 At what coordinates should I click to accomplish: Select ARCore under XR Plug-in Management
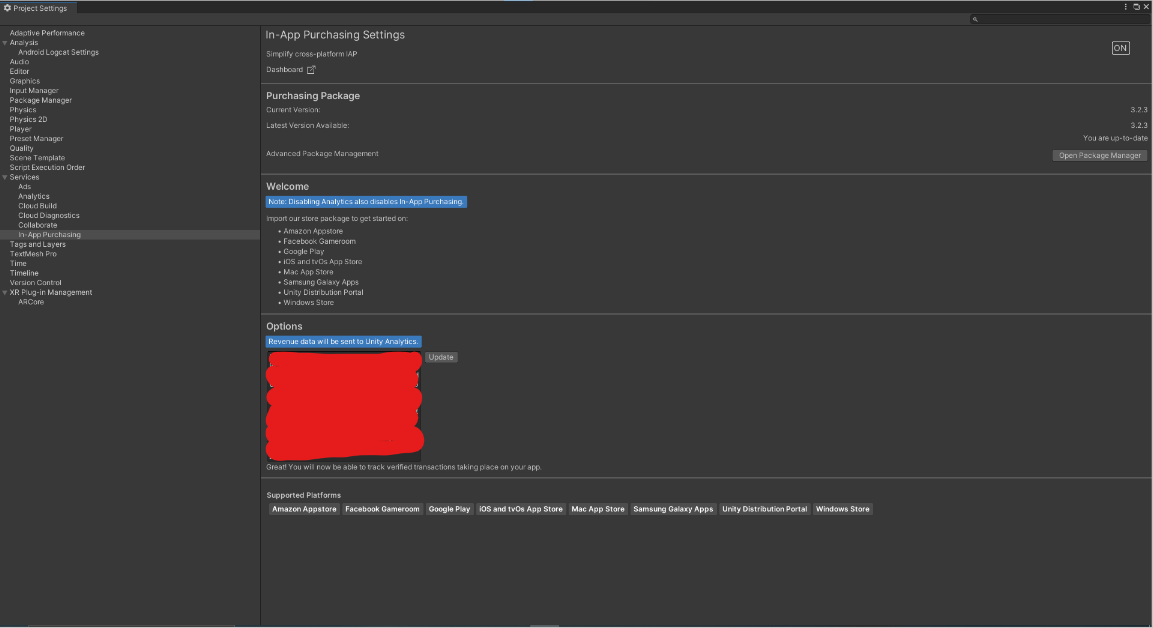31,302
